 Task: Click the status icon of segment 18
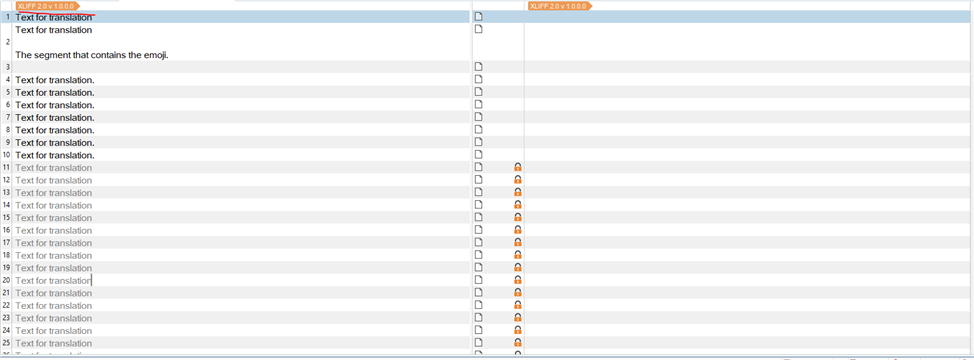478,255
